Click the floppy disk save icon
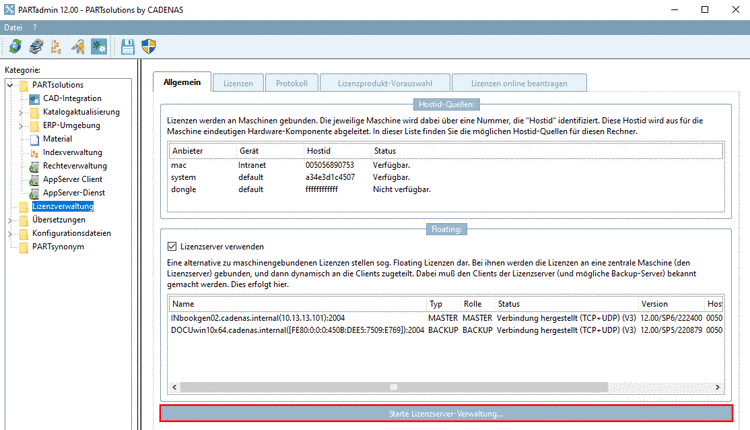750x430 pixels. click(x=128, y=46)
